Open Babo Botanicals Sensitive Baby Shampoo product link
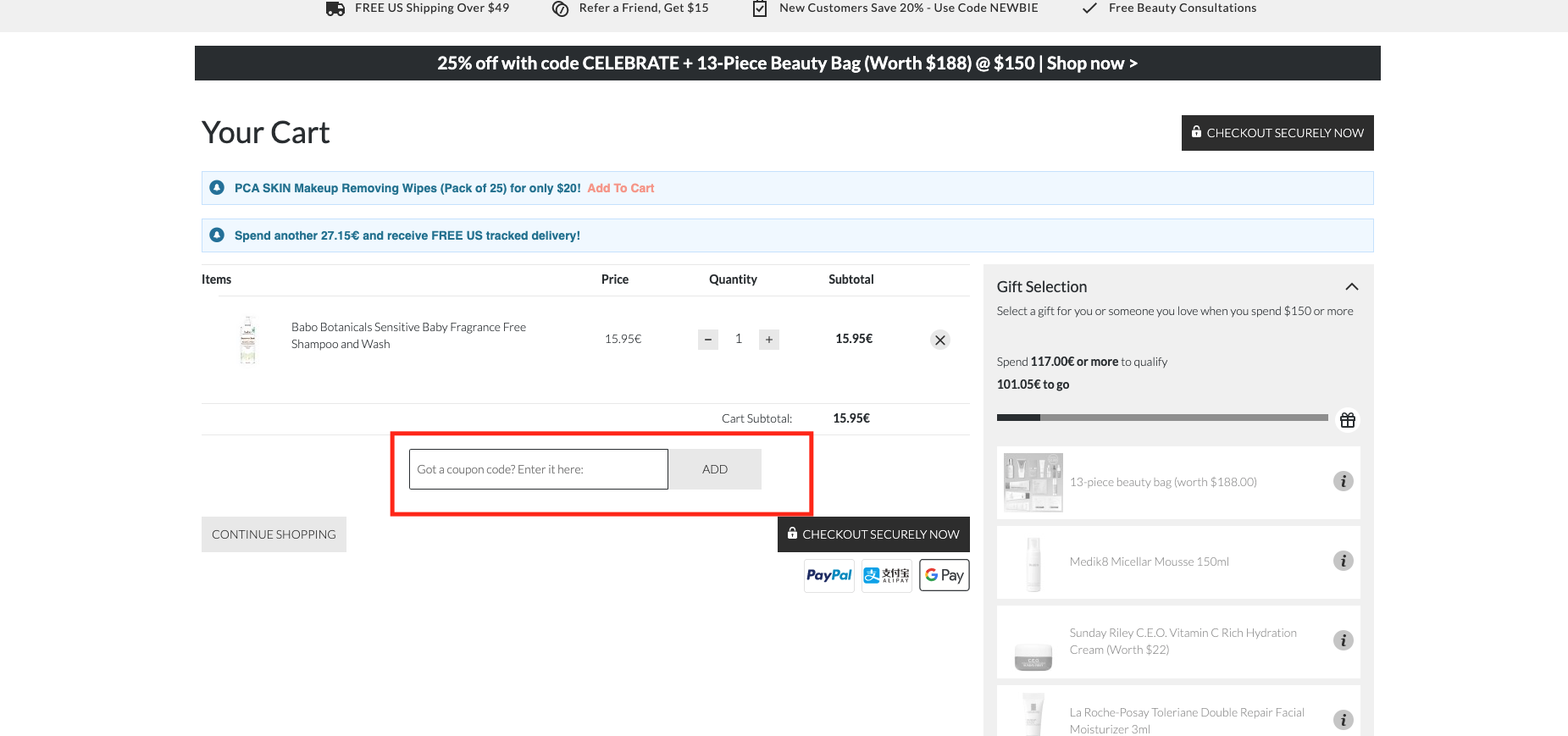1568x736 pixels. [x=408, y=335]
